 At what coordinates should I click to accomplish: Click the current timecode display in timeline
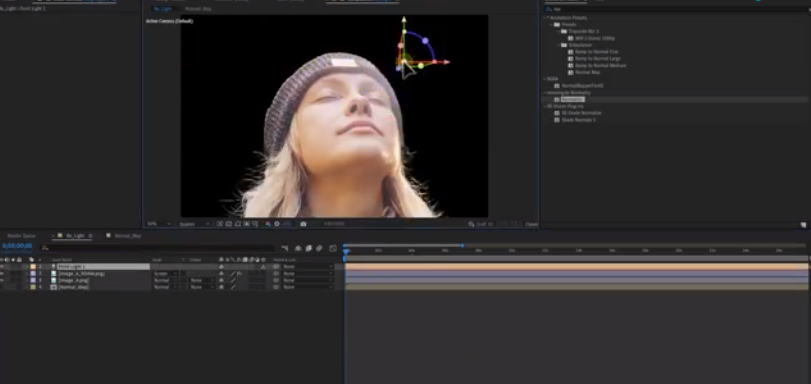pos(17,246)
